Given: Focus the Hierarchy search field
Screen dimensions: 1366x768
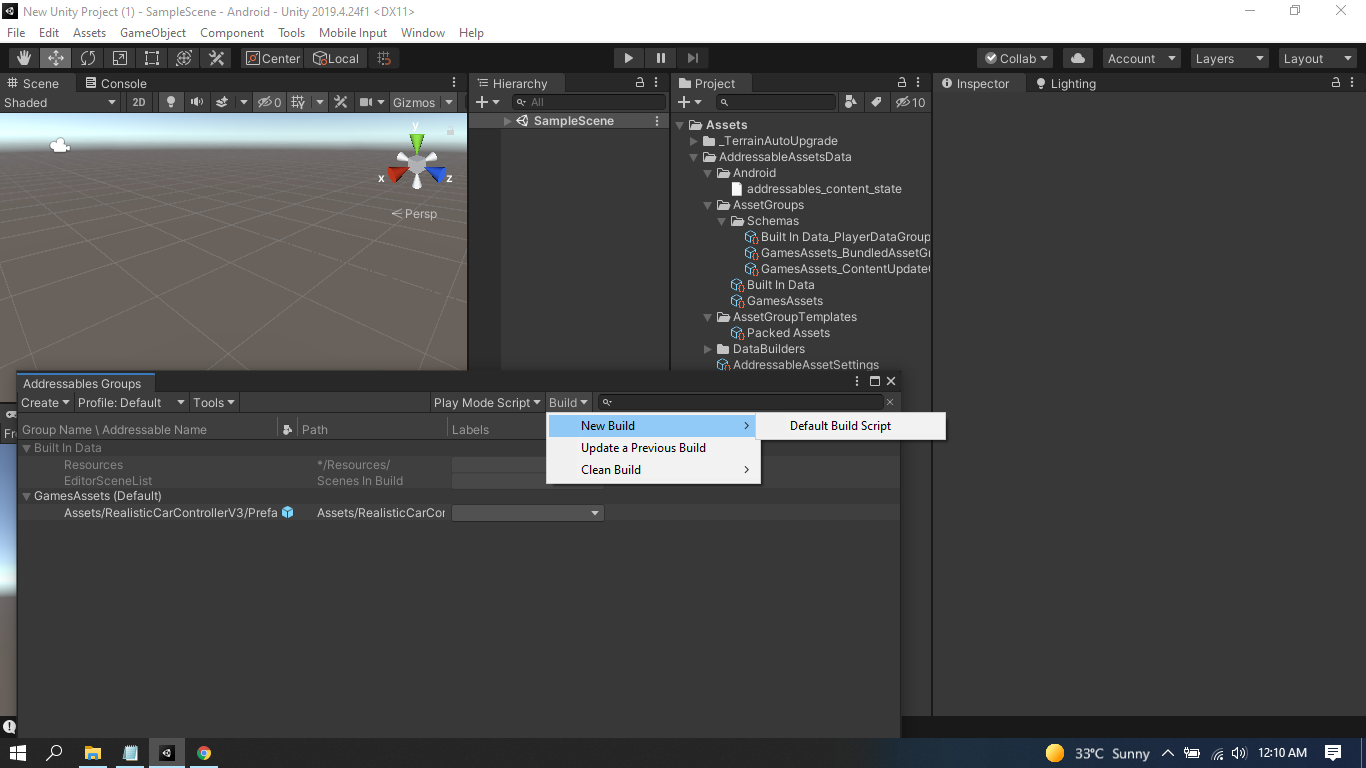Looking at the screenshot, I should (588, 102).
